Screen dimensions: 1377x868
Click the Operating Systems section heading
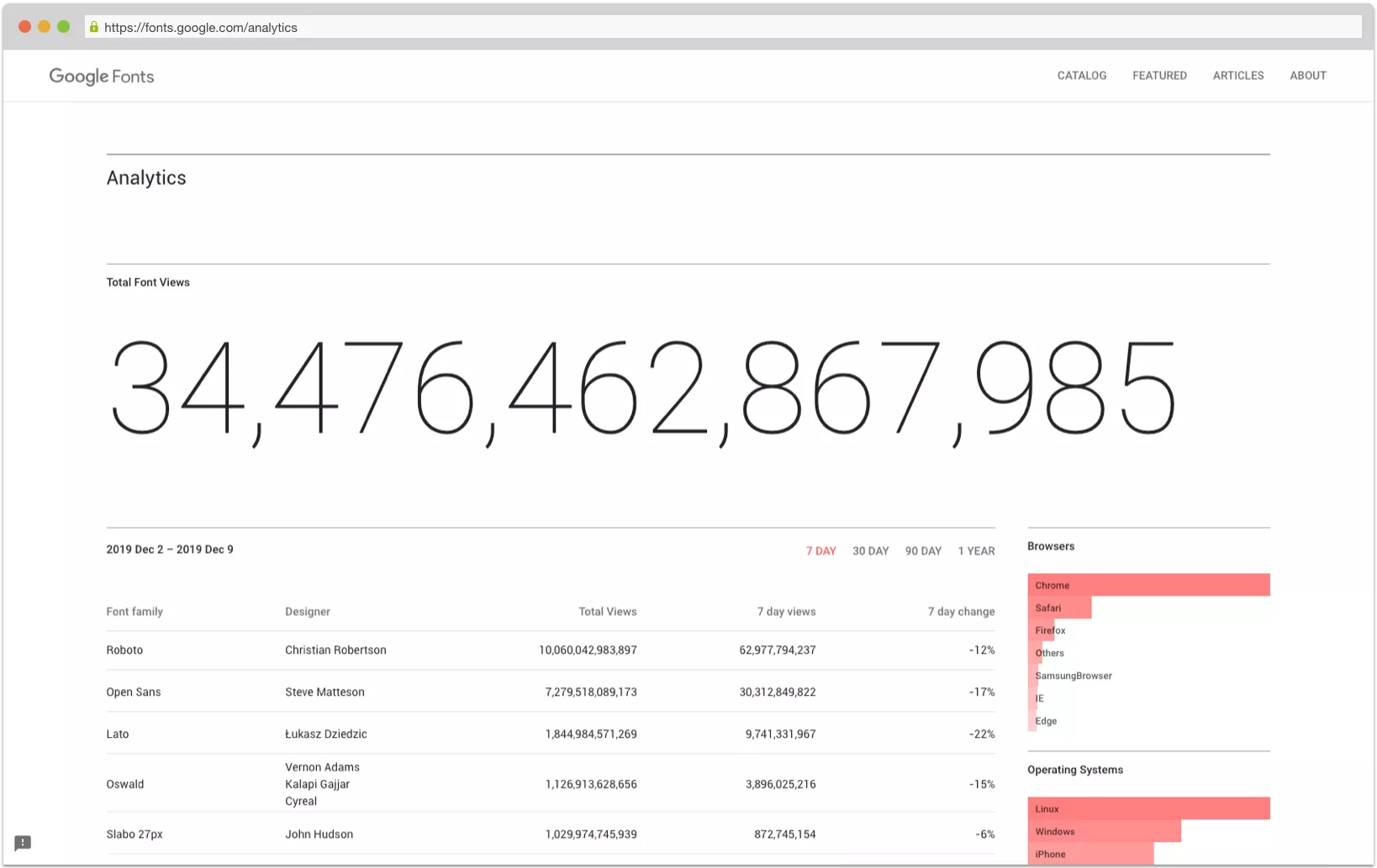(x=1075, y=770)
